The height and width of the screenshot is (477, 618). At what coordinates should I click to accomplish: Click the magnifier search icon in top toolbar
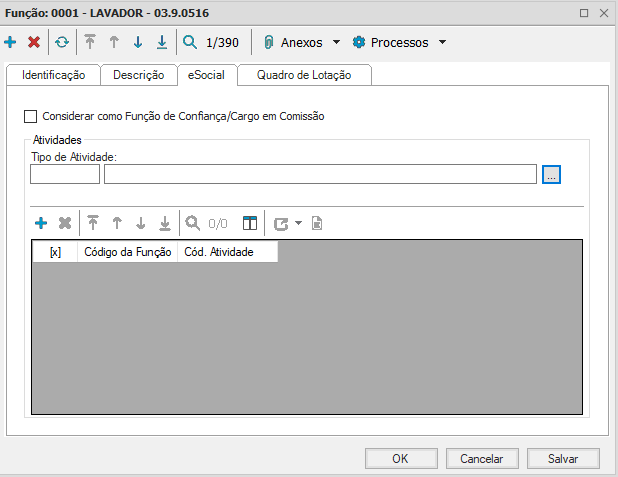pos(190,43)
